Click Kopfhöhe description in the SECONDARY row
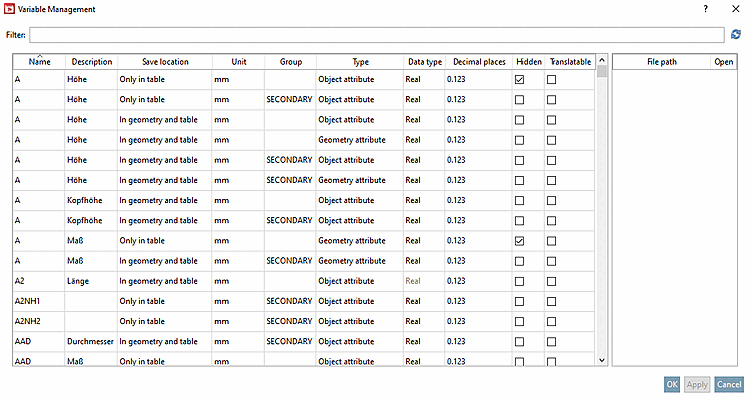This screenshot has height=400, width=750. (91, 221)
